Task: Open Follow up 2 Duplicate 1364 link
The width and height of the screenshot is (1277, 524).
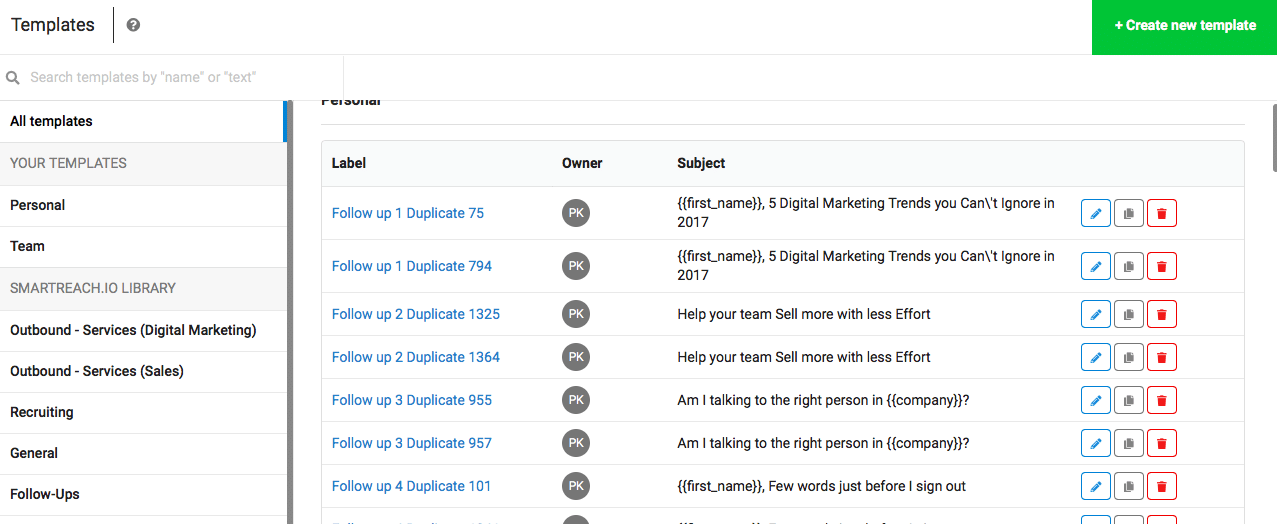Action: 416,357
